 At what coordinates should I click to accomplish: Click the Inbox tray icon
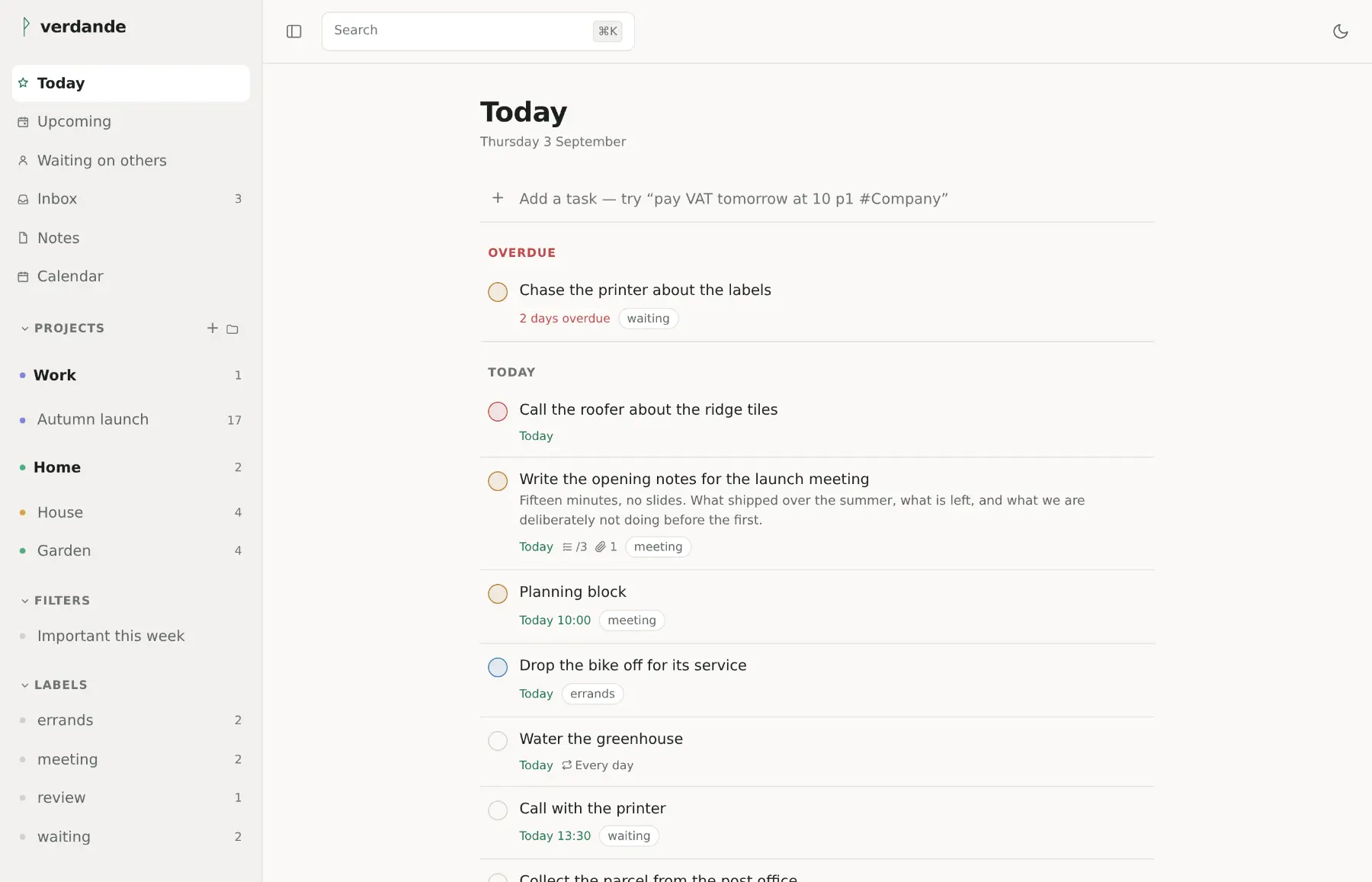point(23,199)
